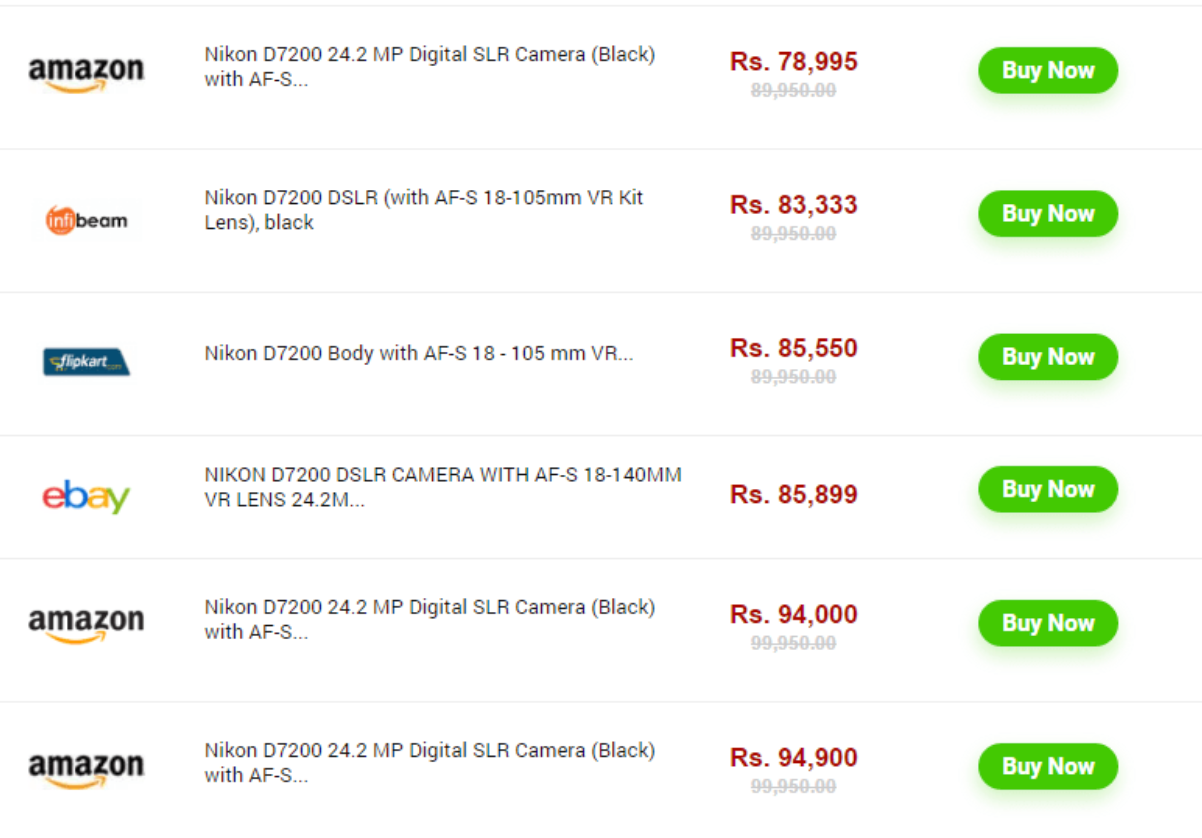Open eBay NIKON D7200 18-140MM product title

(442, 487)
